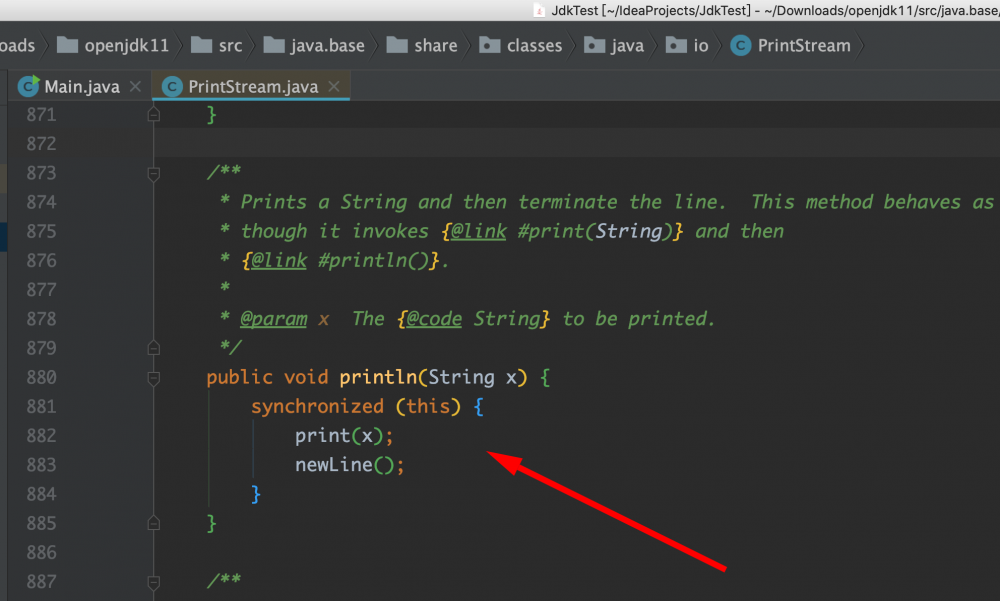The width and height of the screenshot is (1000, 601).
Task: Click line number 882 in gutter
Action: 41,436
